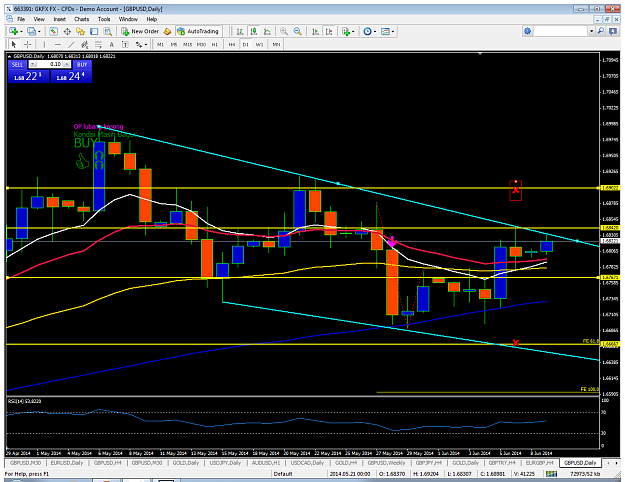
Task: Select the Text Label tool
Action: coord(125,45)
